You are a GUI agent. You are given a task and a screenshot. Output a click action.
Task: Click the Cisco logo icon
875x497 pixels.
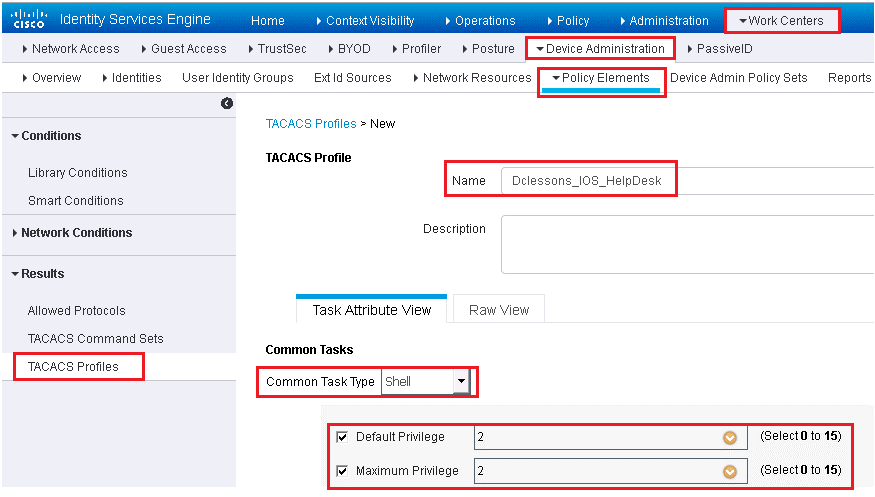click(29, 19)
